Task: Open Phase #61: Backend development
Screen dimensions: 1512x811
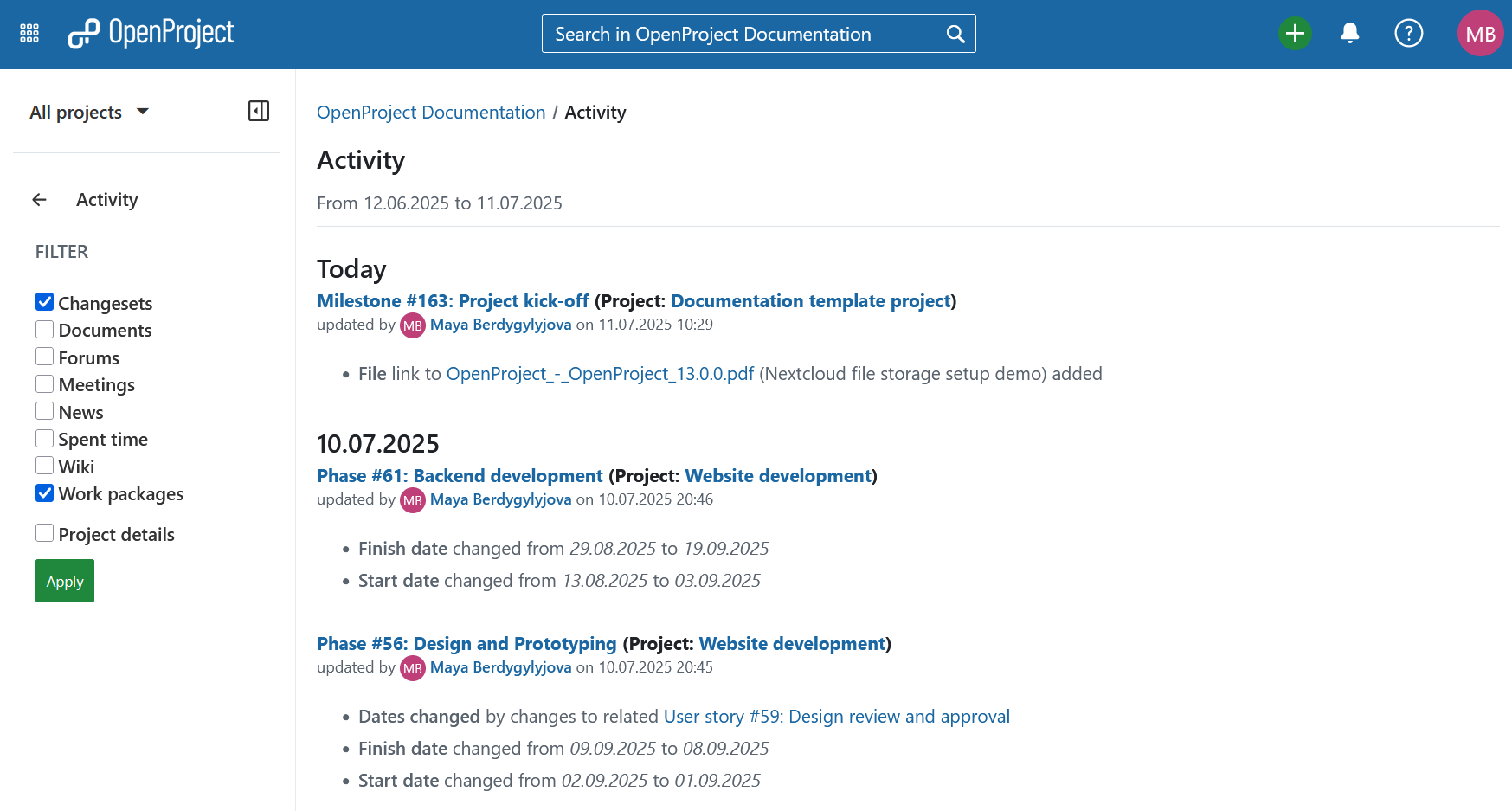Action: (x=460, y=476)
